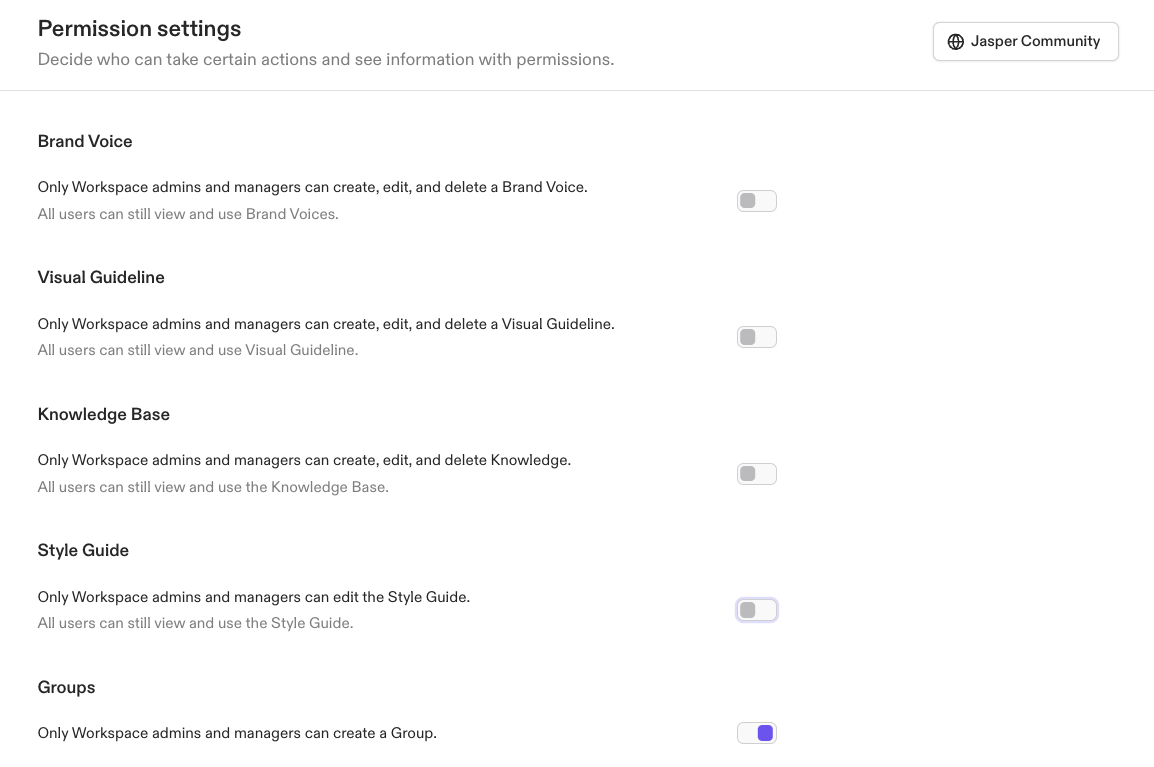1154x767 pixels.
Task: Click note 'All users can still view and use Visual Guideline.'
Action: (198, 350)
